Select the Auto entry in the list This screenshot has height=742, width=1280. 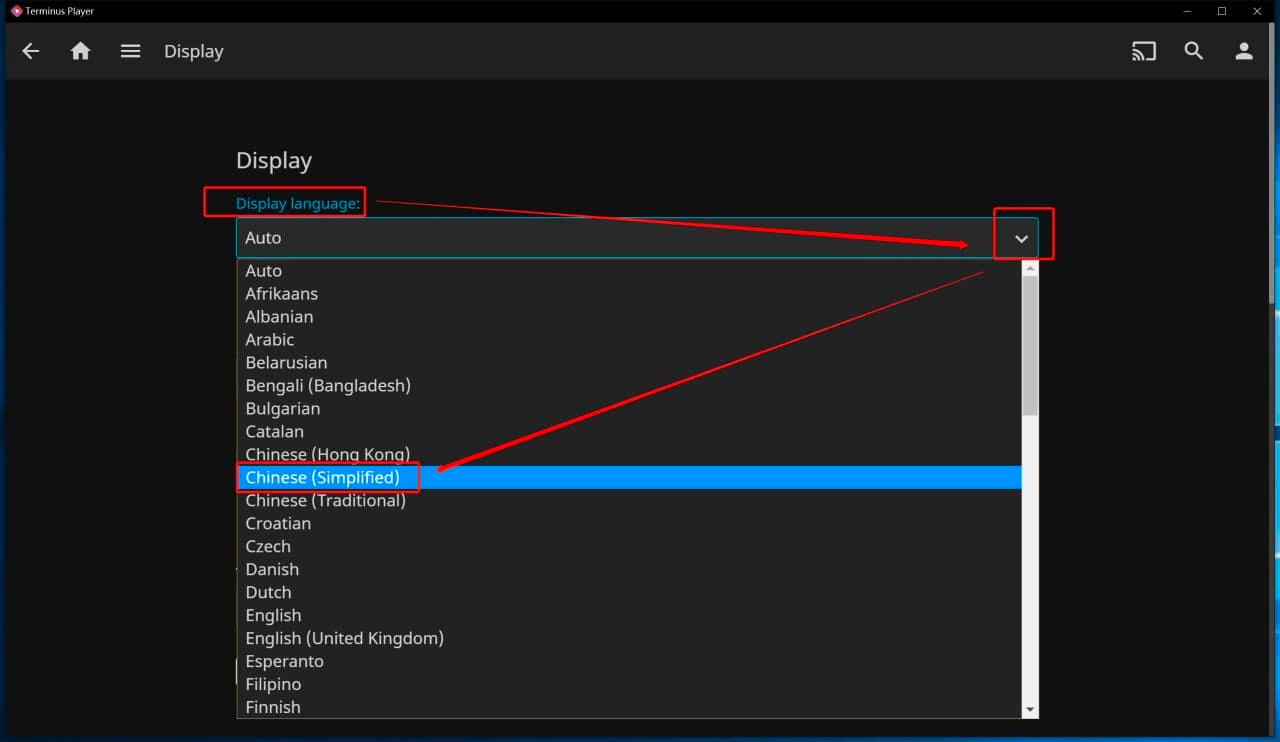pyautogui.click(x=264, y=271)
